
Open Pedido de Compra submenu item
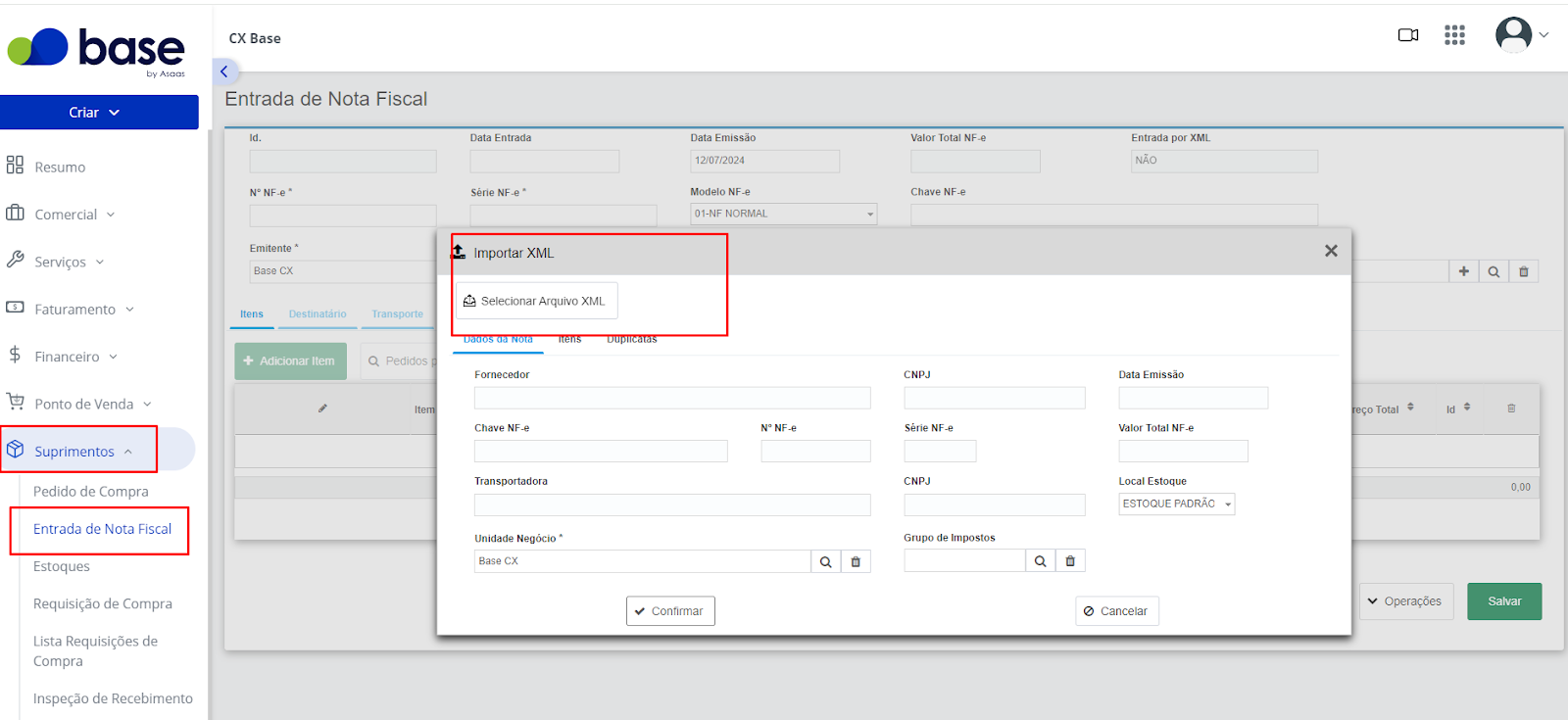tap(91, 492)
